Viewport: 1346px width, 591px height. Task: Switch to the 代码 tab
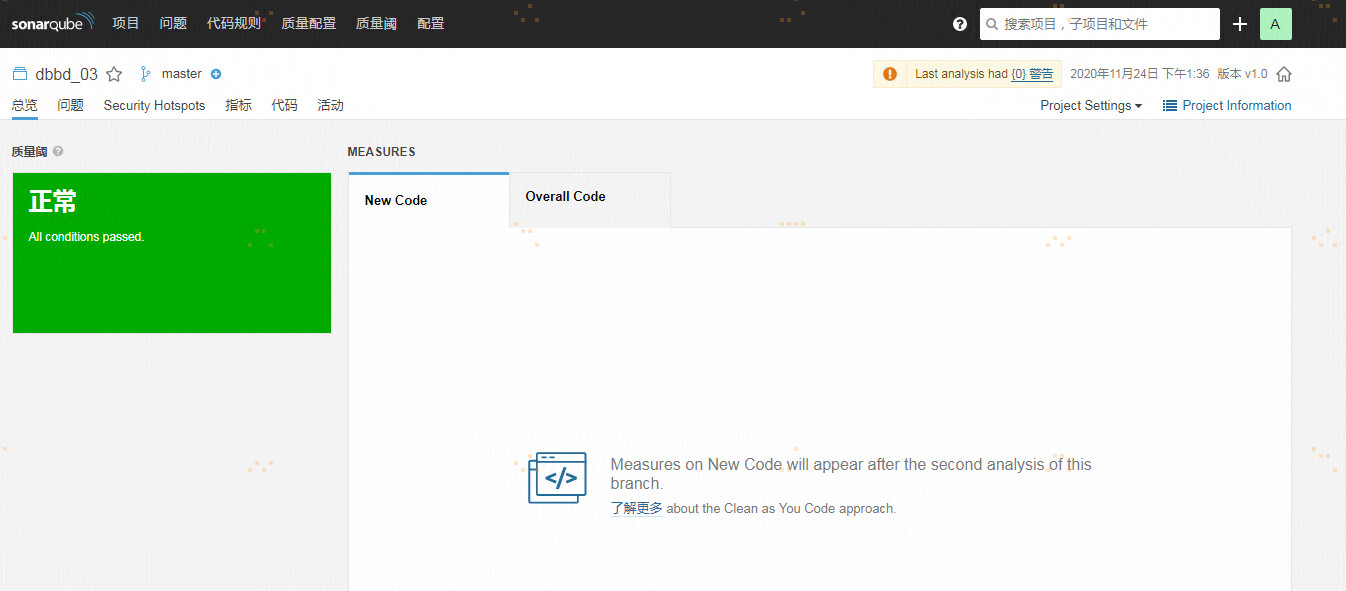(x=284, y=105)
